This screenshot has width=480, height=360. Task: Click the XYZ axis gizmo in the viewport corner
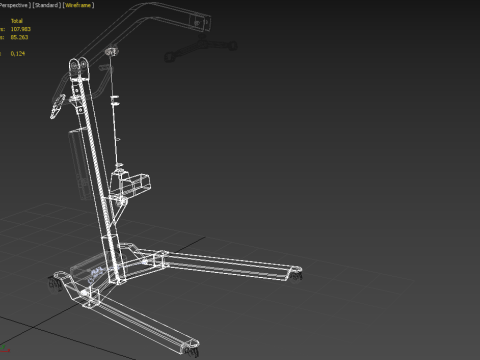(5, 349)
